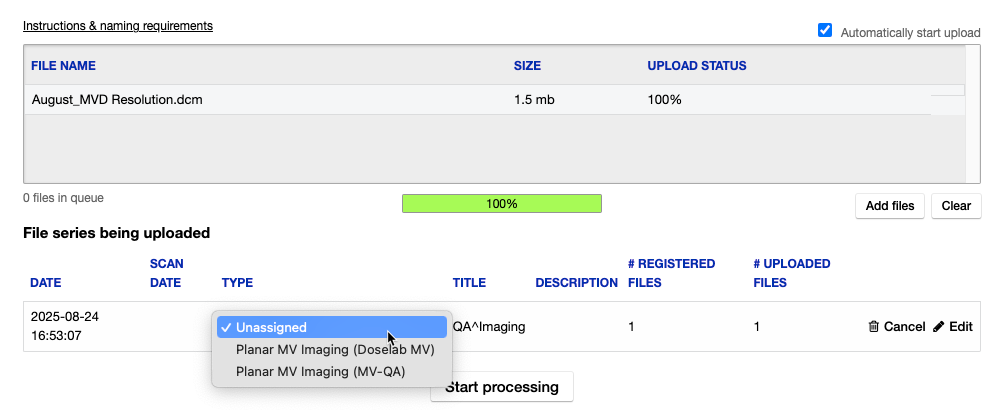Click the green 100% upload progress bar

click(501, 204)
